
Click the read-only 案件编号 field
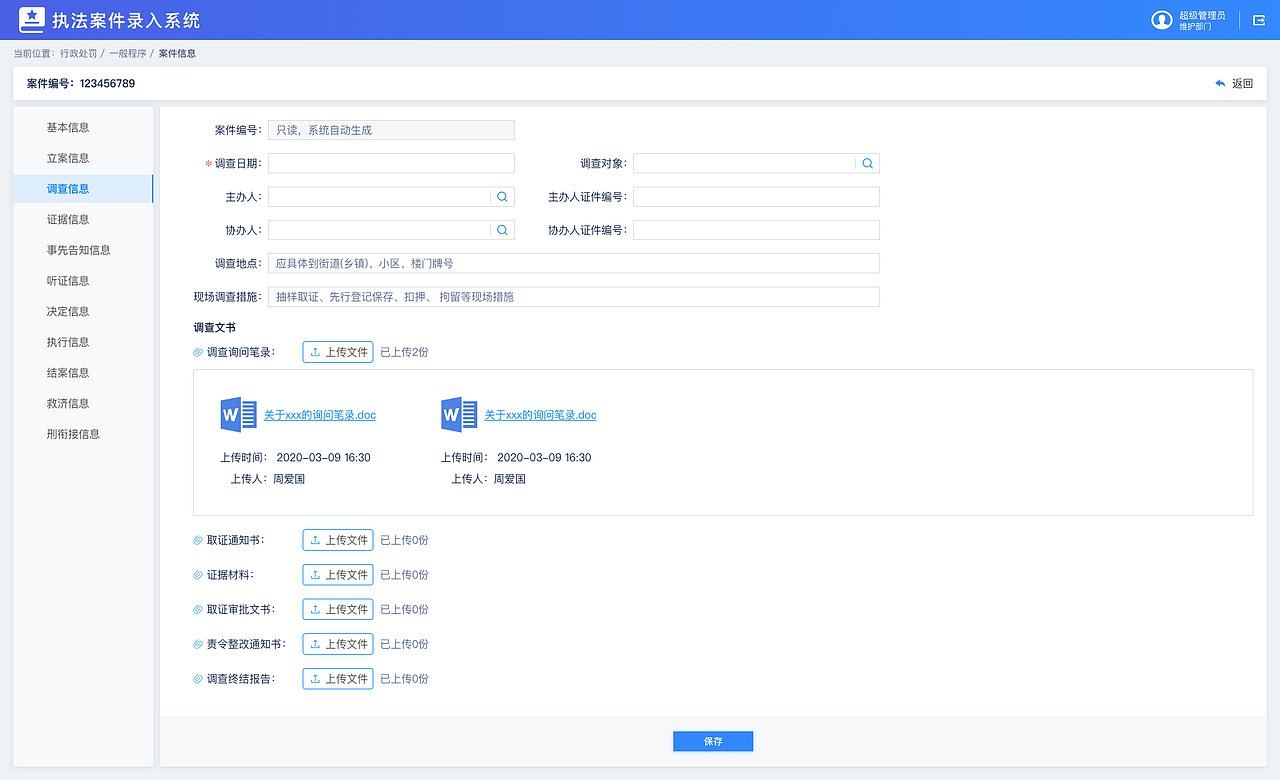click(x=391, y=130)
